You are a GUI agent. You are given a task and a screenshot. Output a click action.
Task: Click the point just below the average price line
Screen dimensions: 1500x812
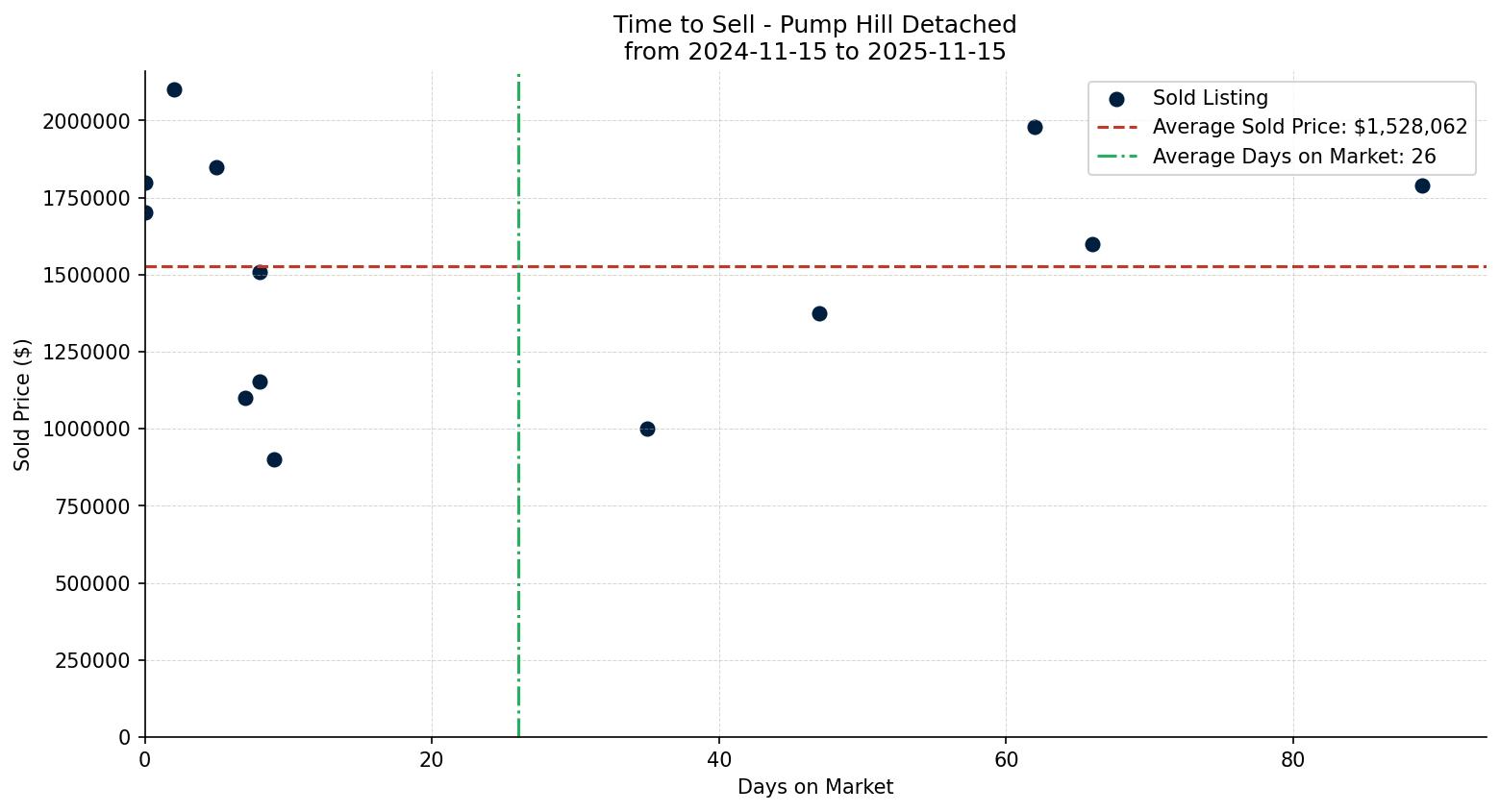click(260, 273)
